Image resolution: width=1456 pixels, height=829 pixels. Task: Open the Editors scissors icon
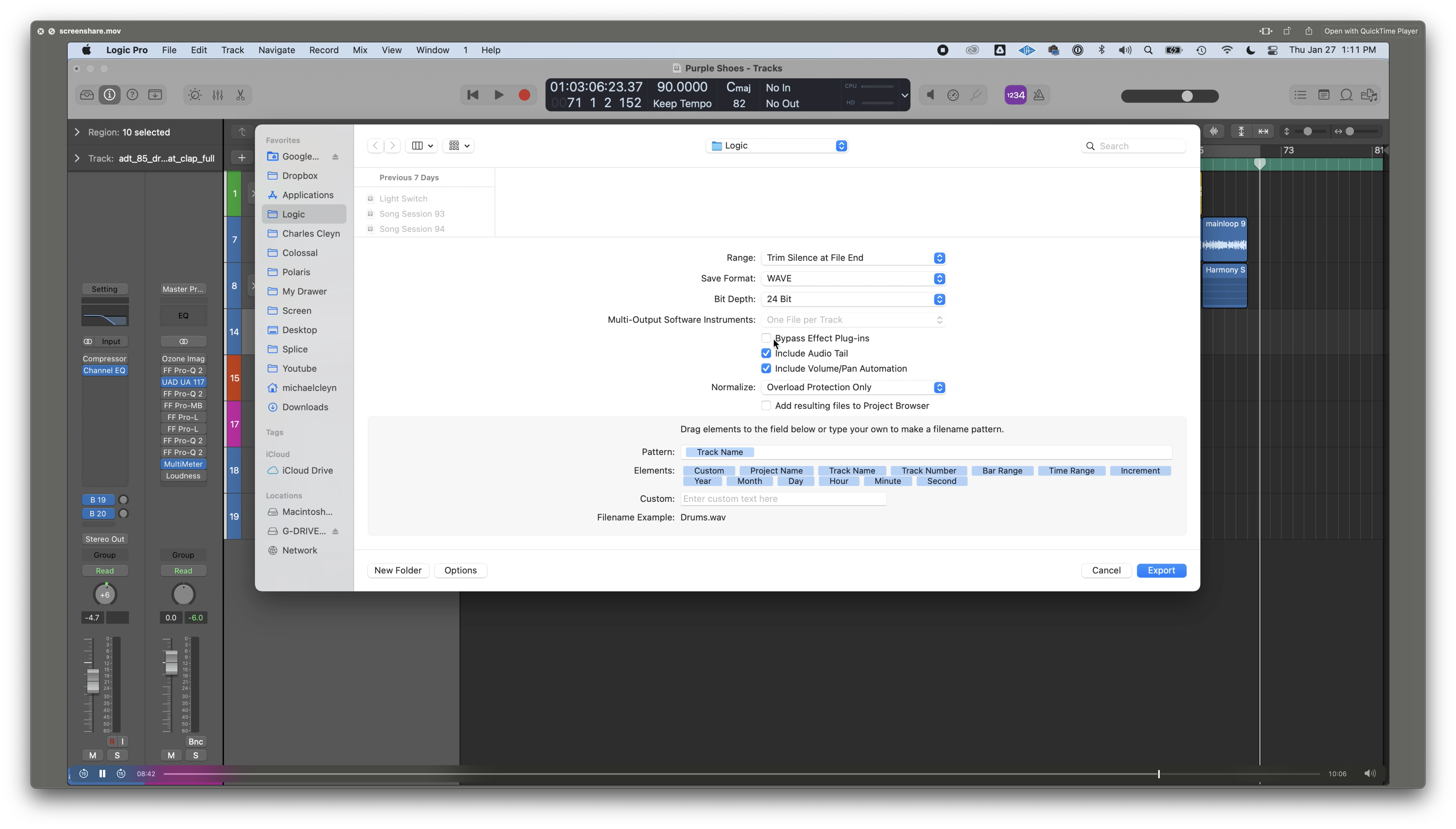240,95
